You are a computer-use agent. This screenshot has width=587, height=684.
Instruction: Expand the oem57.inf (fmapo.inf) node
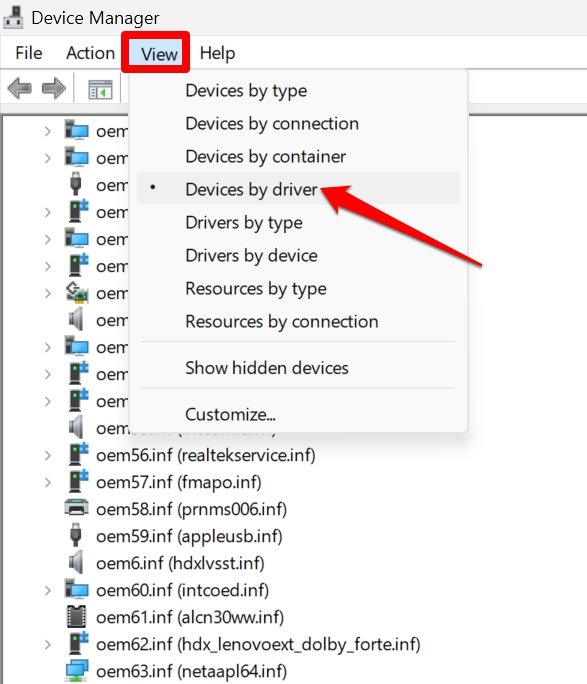(48, 482)
